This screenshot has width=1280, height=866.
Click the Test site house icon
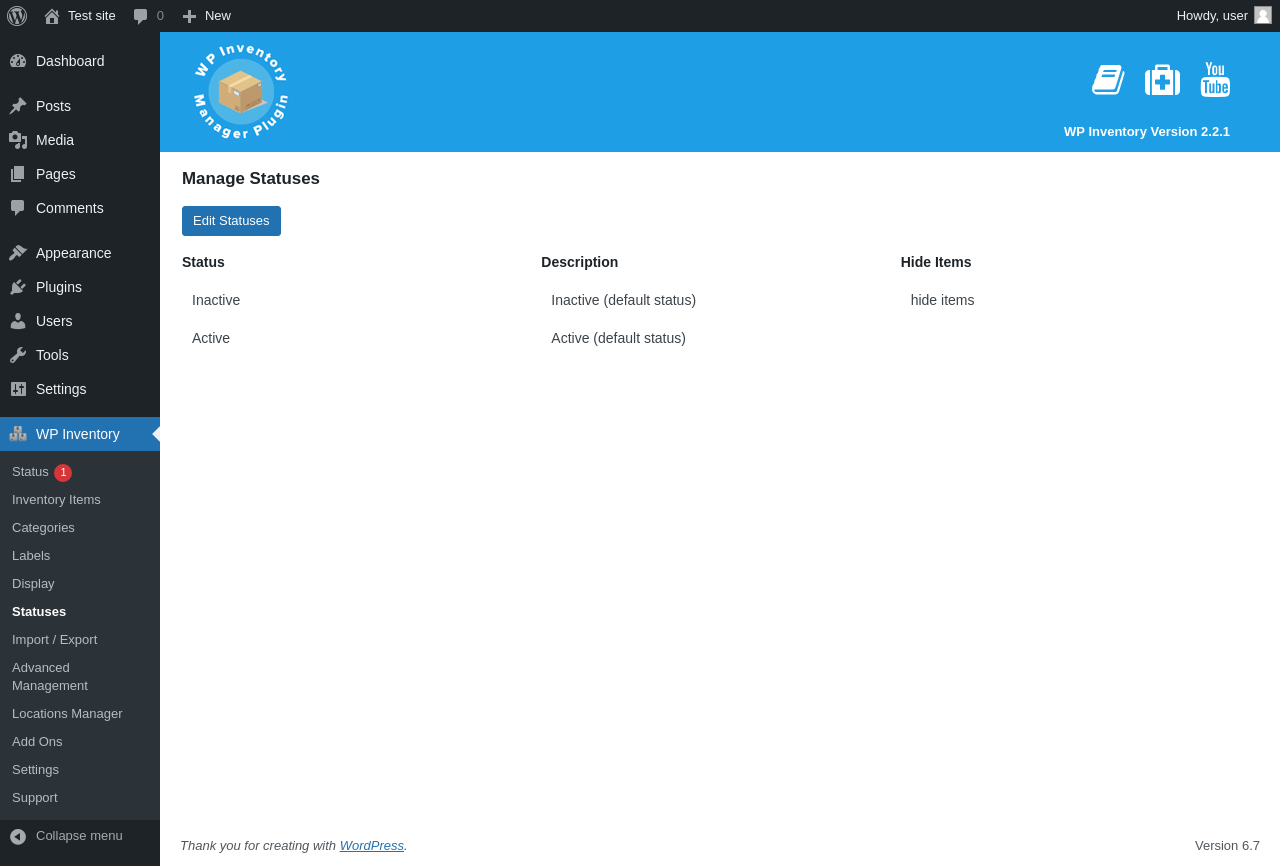[x=52, y=16]
